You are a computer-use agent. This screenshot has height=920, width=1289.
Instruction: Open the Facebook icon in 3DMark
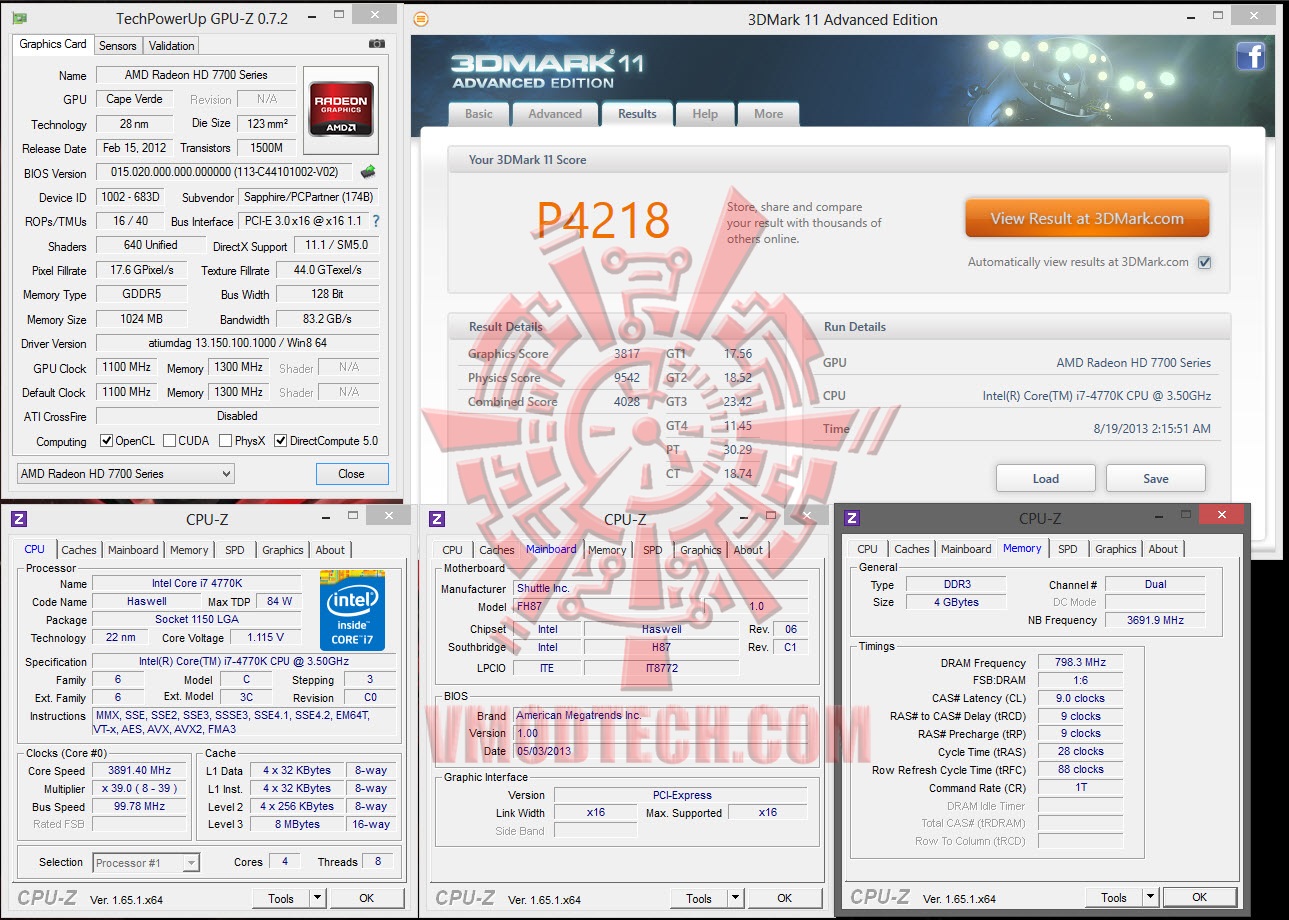1250,56
